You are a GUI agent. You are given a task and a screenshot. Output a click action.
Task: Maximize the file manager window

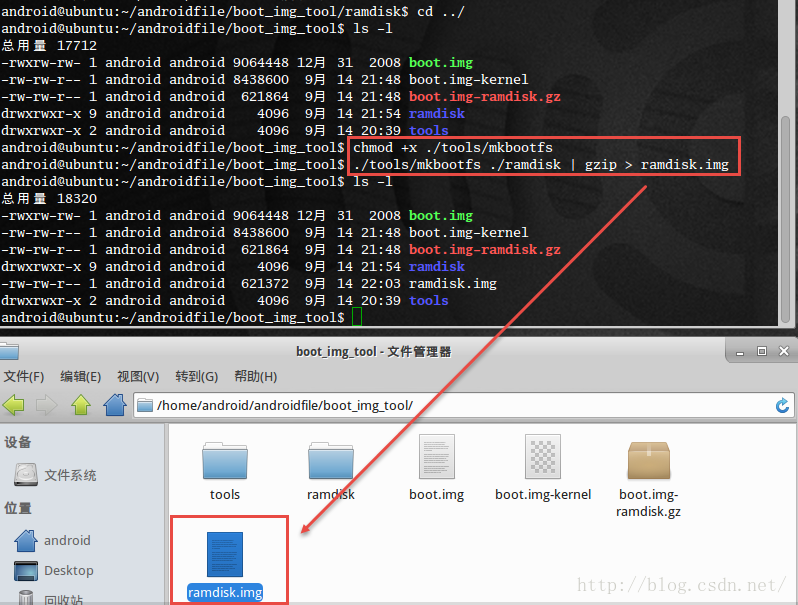click(762, 351)
